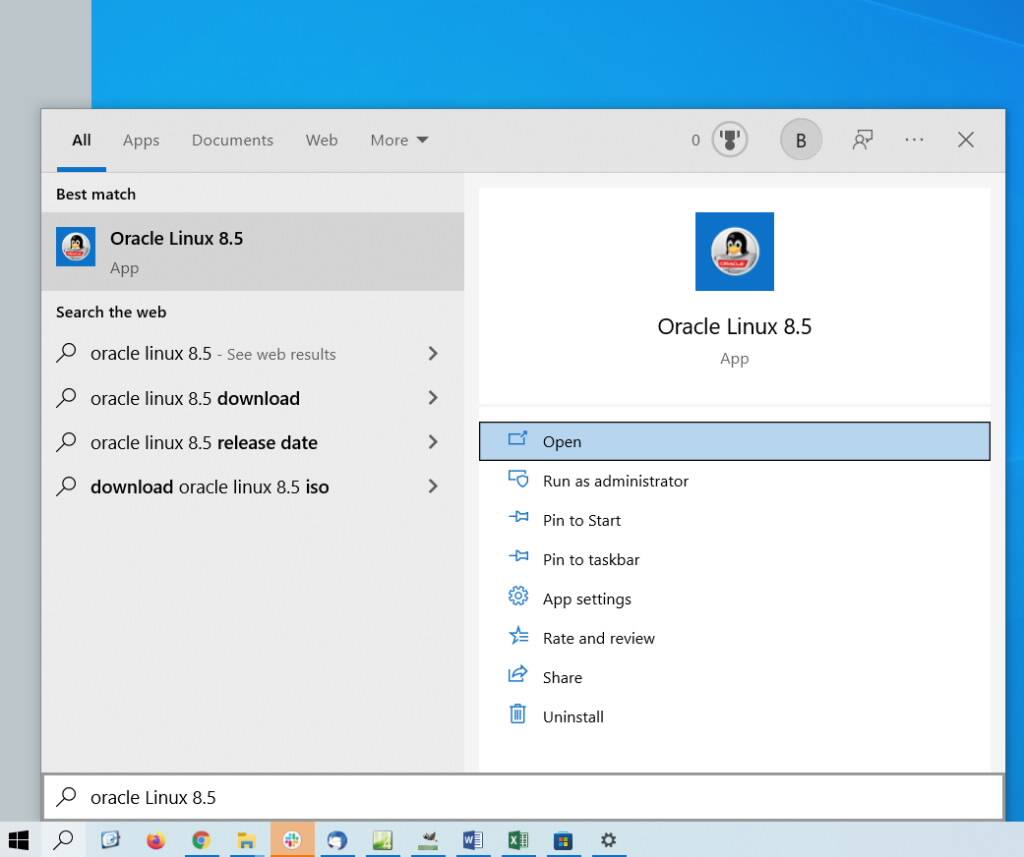1024x857 pixels.
Task: Click the App settings gear icon
Action: pos(518,598)
